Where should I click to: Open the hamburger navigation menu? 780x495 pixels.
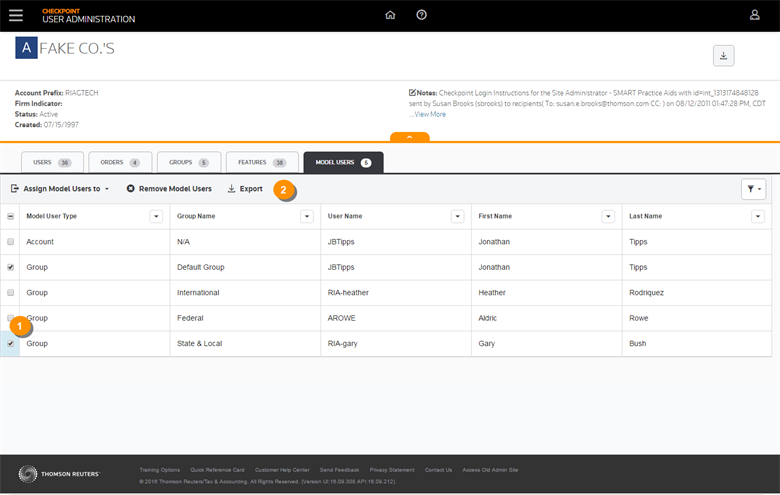(x=15, y=15)
